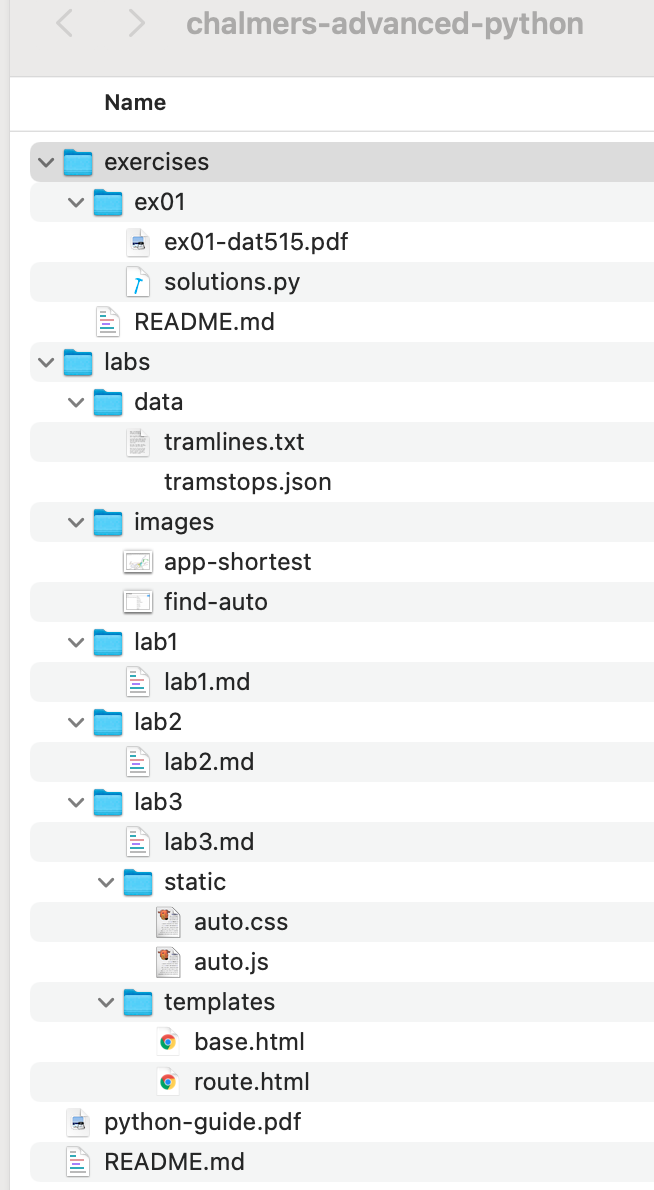Click the python-guide.pdf document icon
The height and width of the screenshot is (1190, 654).
[x=78, y=1122]
